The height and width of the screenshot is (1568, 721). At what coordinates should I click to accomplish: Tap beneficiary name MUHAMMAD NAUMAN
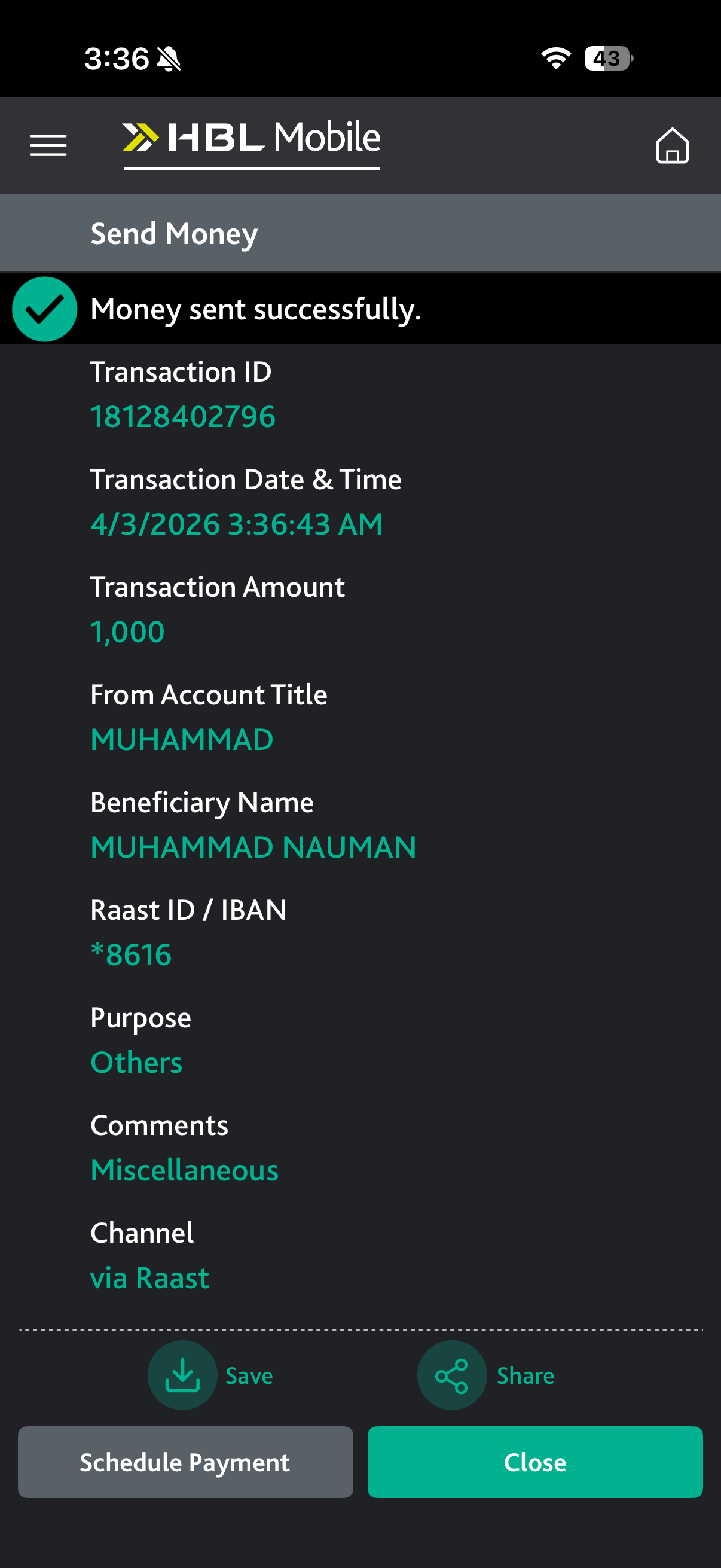(253, 847)
